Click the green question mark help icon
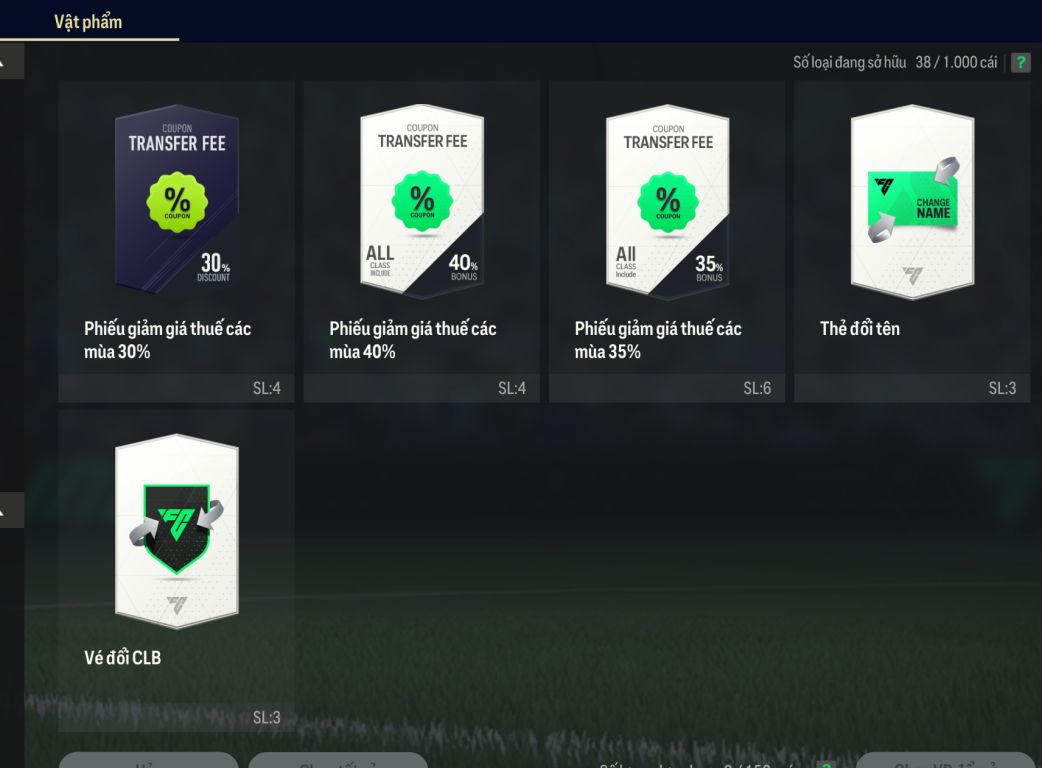 1021,63
